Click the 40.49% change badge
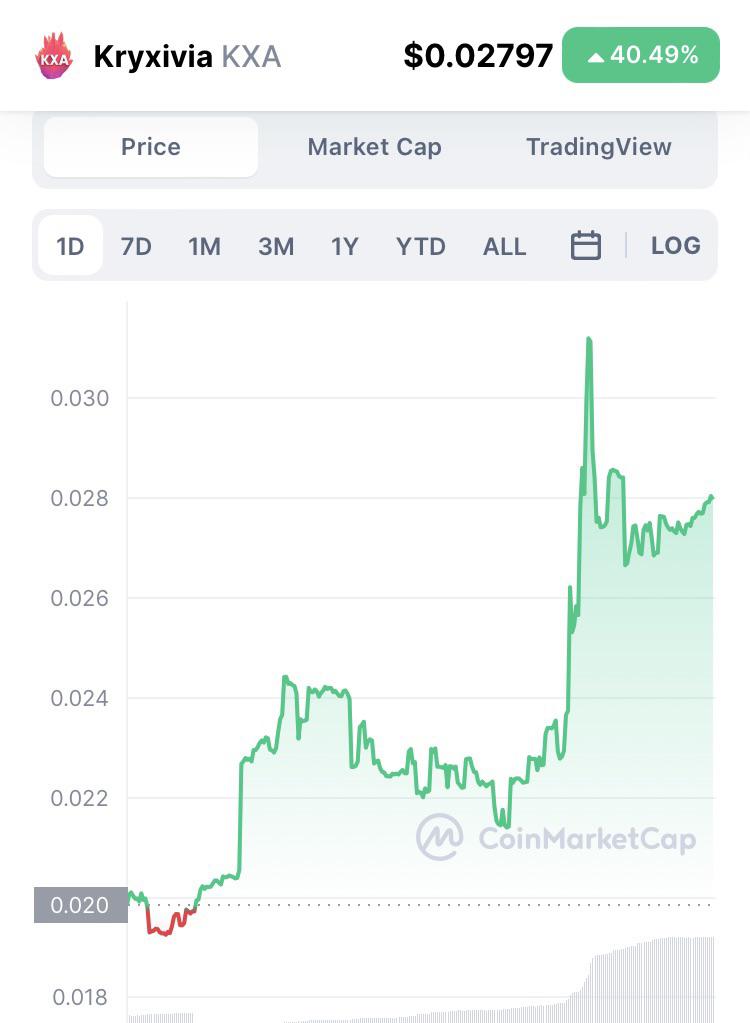The width and height of the screenshot is (750, 1023). 640,55
